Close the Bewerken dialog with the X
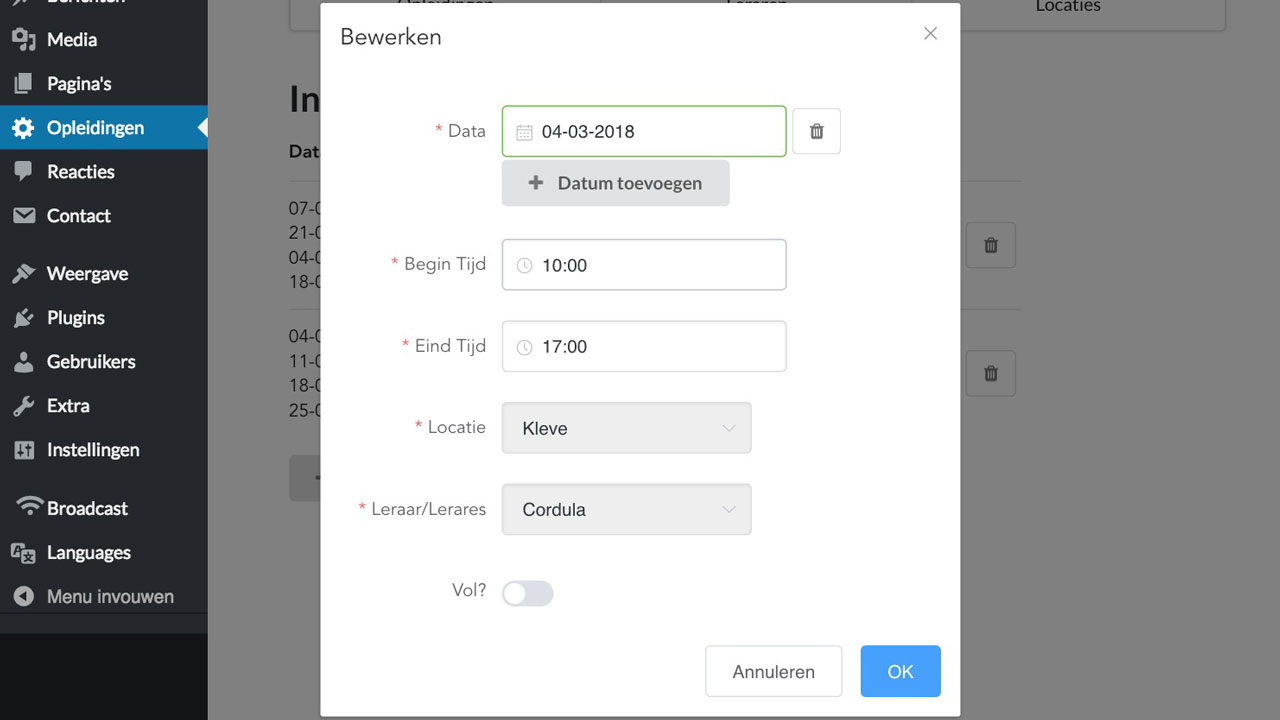The image size is (1280, 720). point(930,34)
